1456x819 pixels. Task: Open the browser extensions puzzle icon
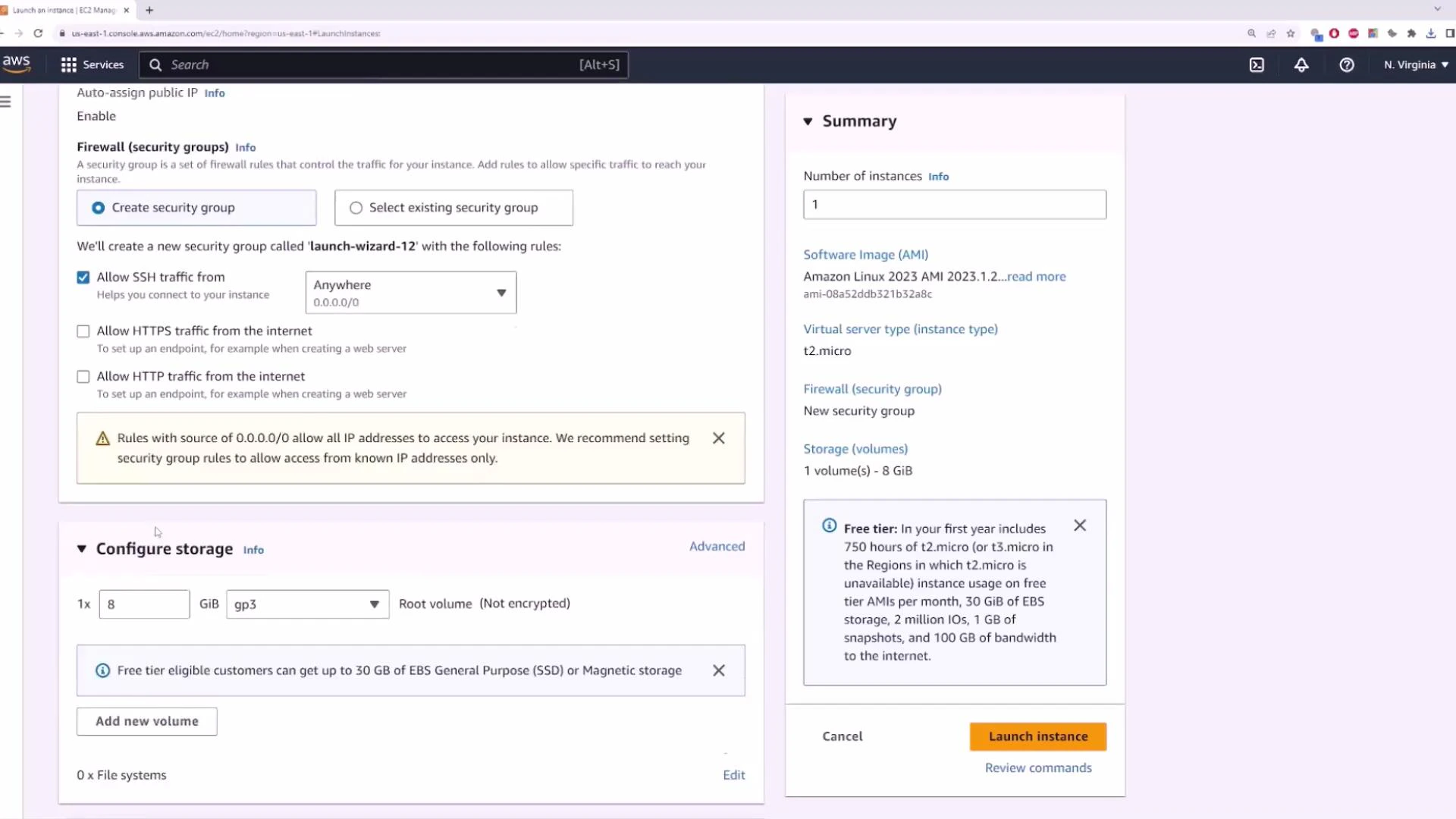tap(1412, 33)
